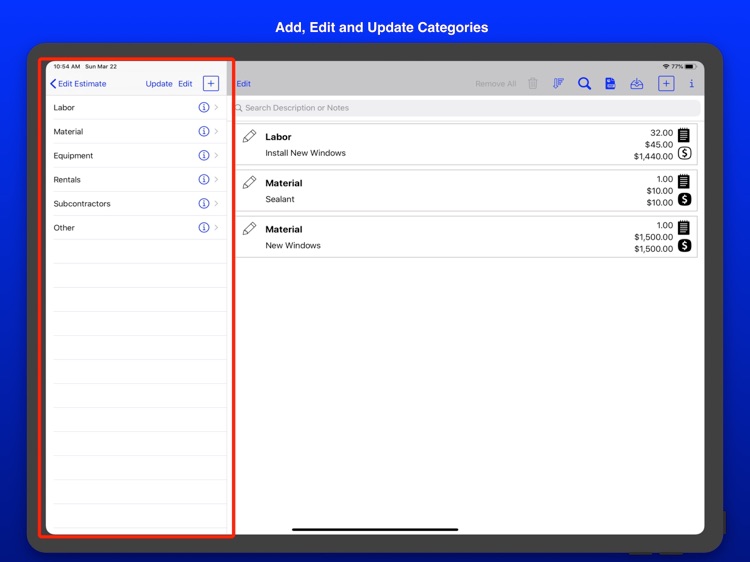750x562 pixels.
Task: Click the battery indicator in status bar
Action: coord(690,66)
